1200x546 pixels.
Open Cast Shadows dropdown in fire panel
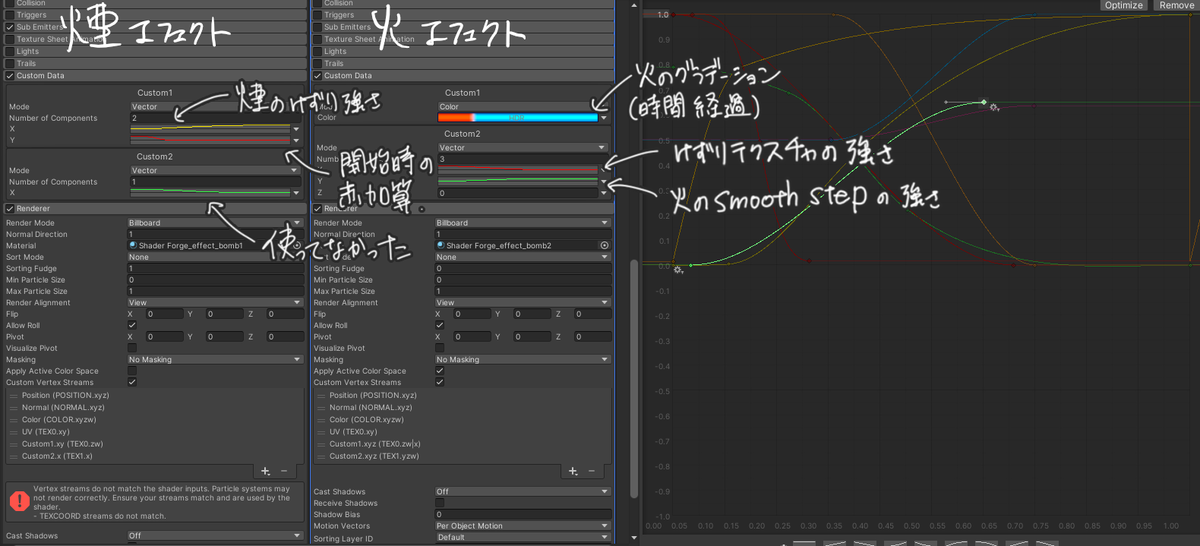pos(523,492)
